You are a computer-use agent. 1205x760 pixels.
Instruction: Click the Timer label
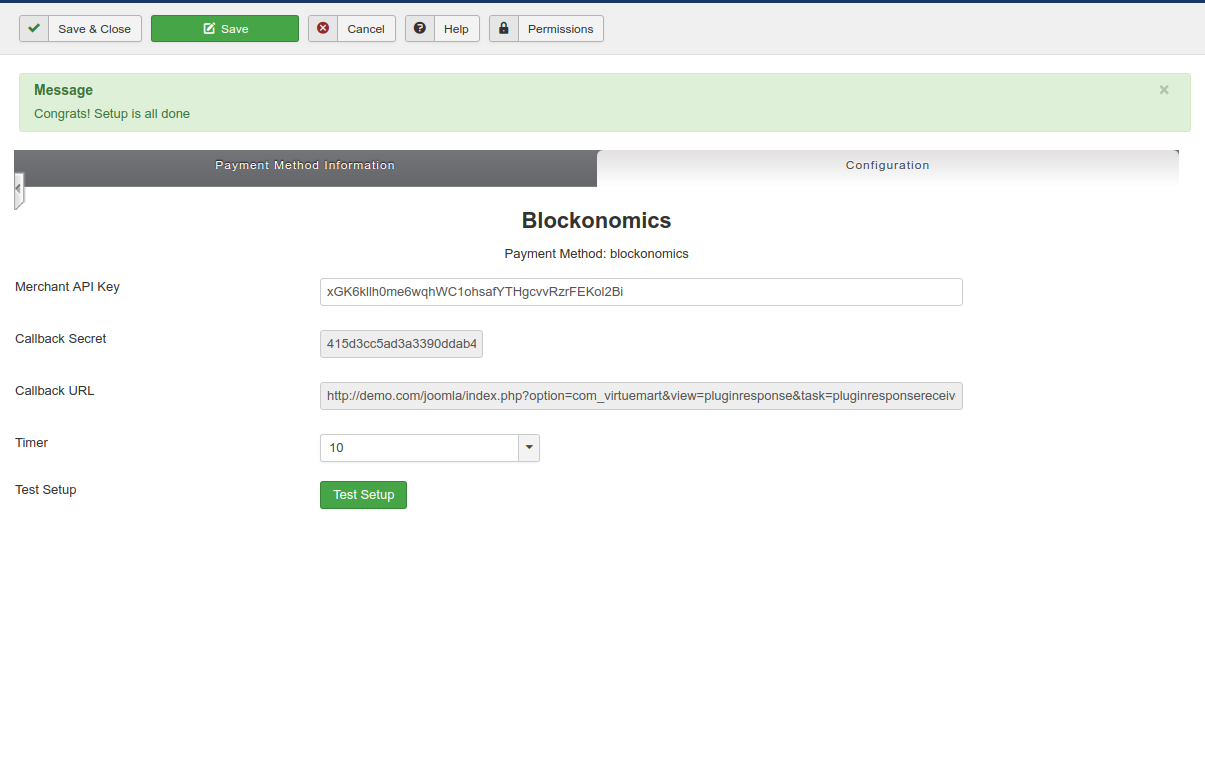31,443
